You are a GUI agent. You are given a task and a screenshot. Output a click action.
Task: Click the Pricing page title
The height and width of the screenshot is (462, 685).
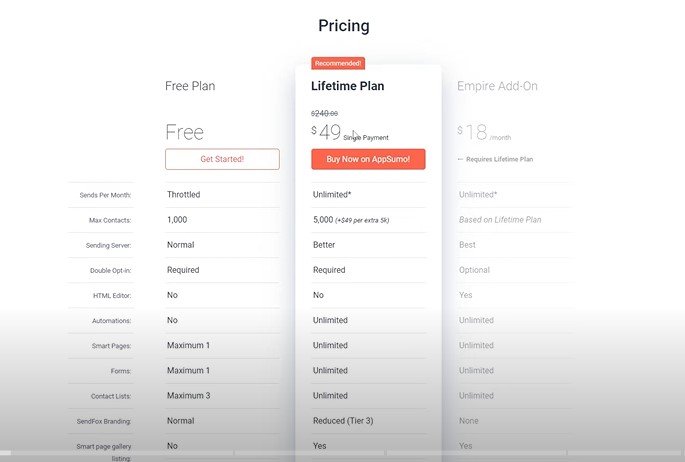point(344,26)
